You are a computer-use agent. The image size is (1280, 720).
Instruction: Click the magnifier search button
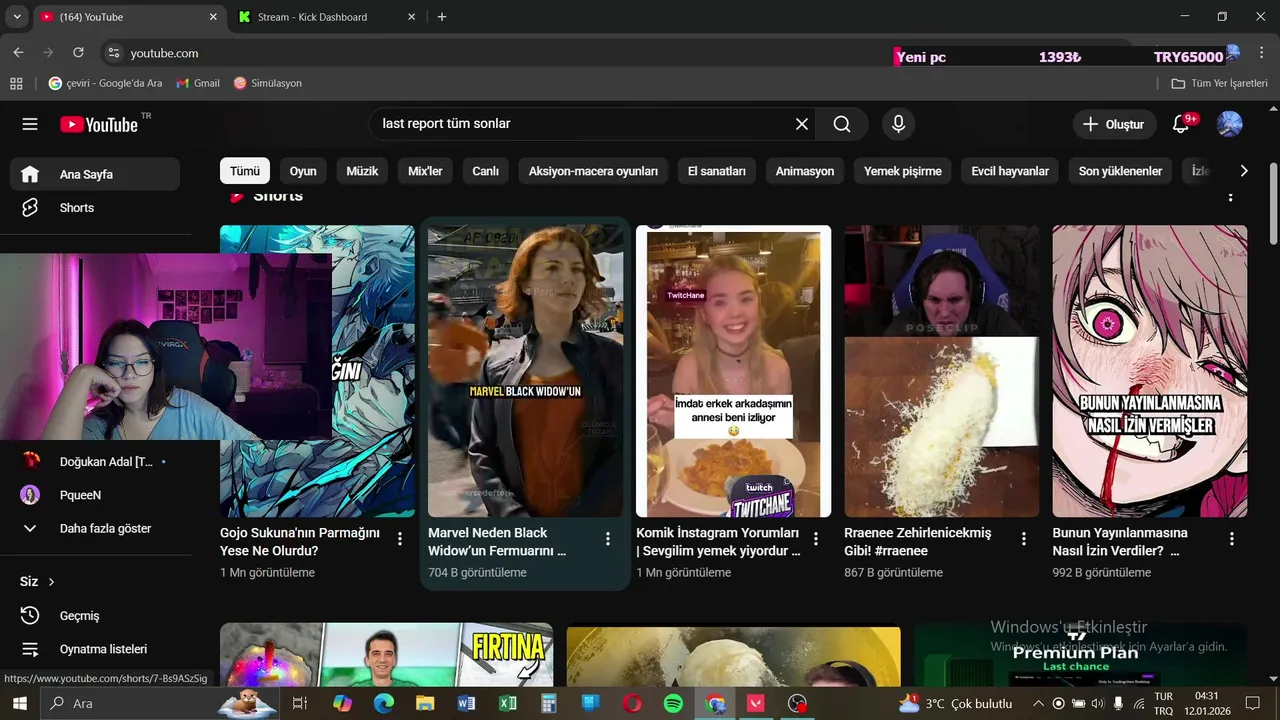tap(842, 124)
